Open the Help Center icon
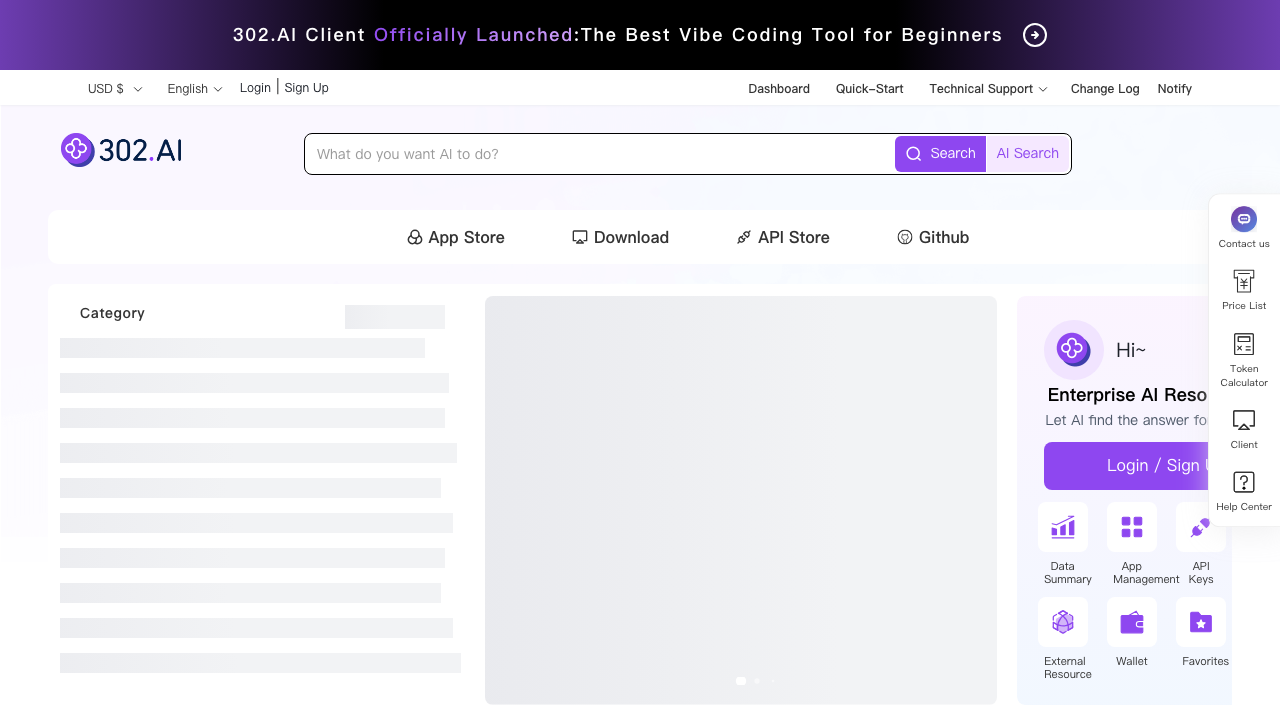 [1243, 483]
